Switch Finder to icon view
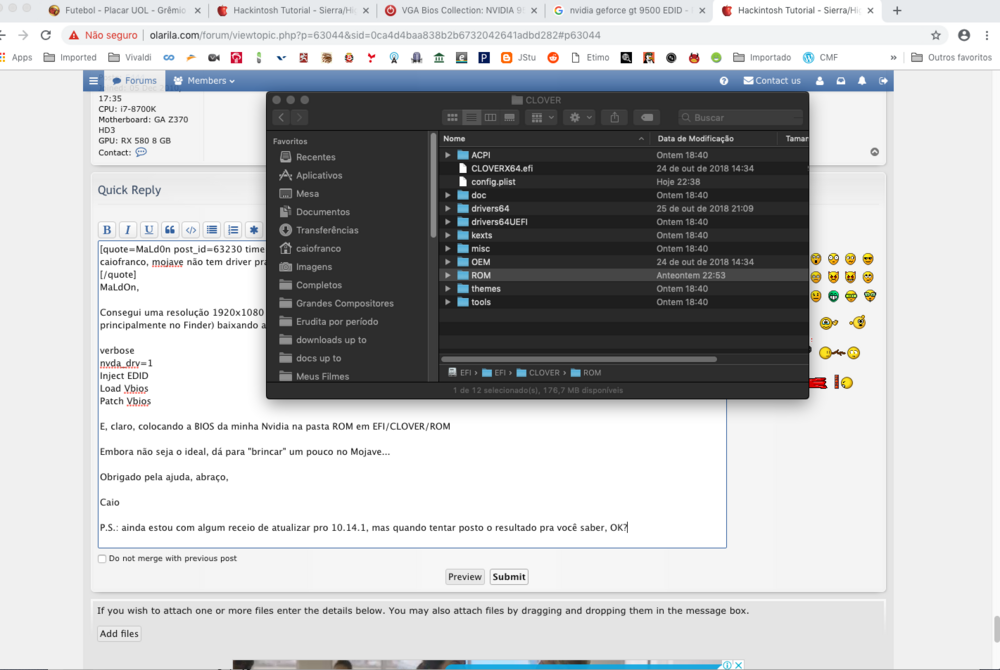 click(x=453, y=117)
